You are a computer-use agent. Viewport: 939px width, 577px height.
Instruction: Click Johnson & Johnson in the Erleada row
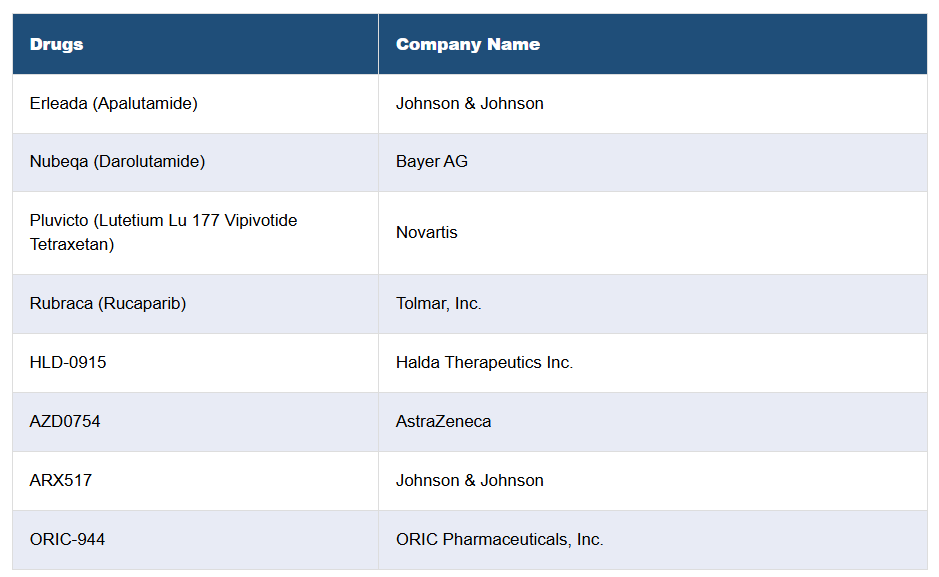pos(469,103)
